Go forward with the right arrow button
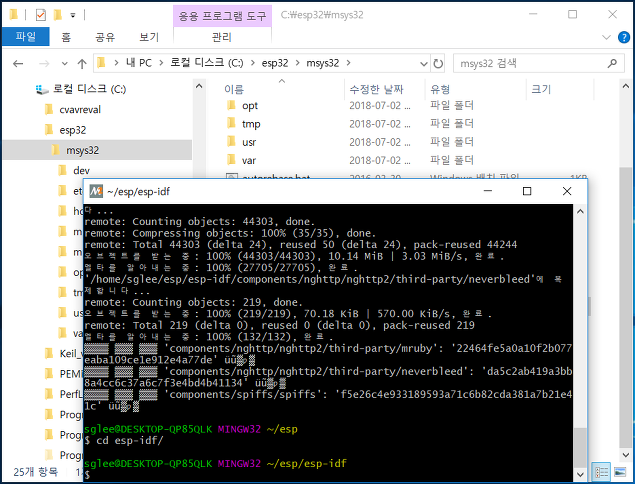635x484 pixels. click(44, 64)
